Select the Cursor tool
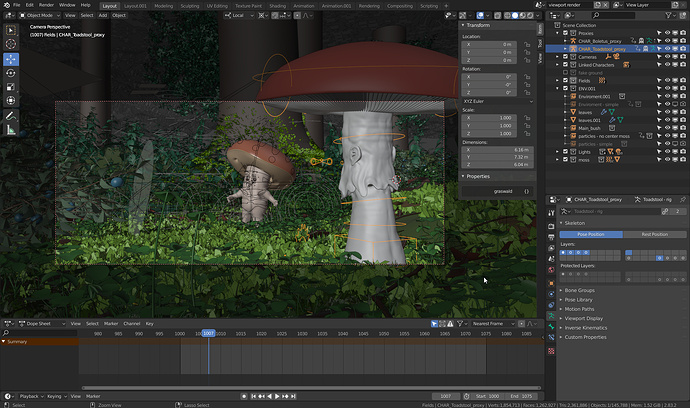 point(11,44)
